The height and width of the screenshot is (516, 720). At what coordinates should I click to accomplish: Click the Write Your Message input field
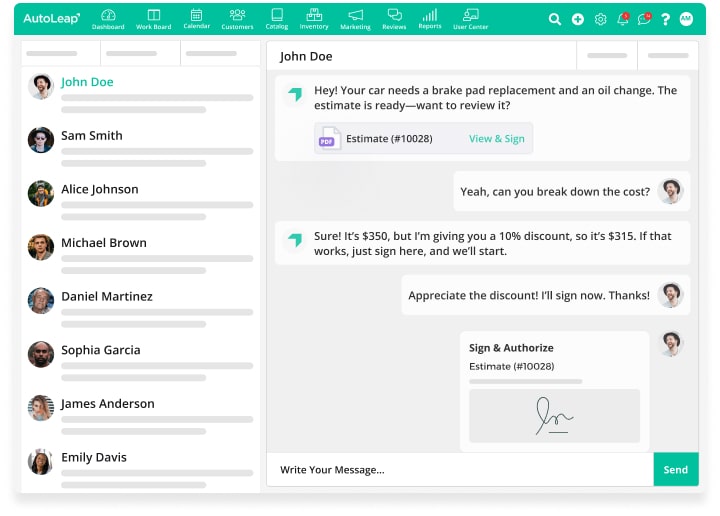pyautogui.click(x=460, y=470)
